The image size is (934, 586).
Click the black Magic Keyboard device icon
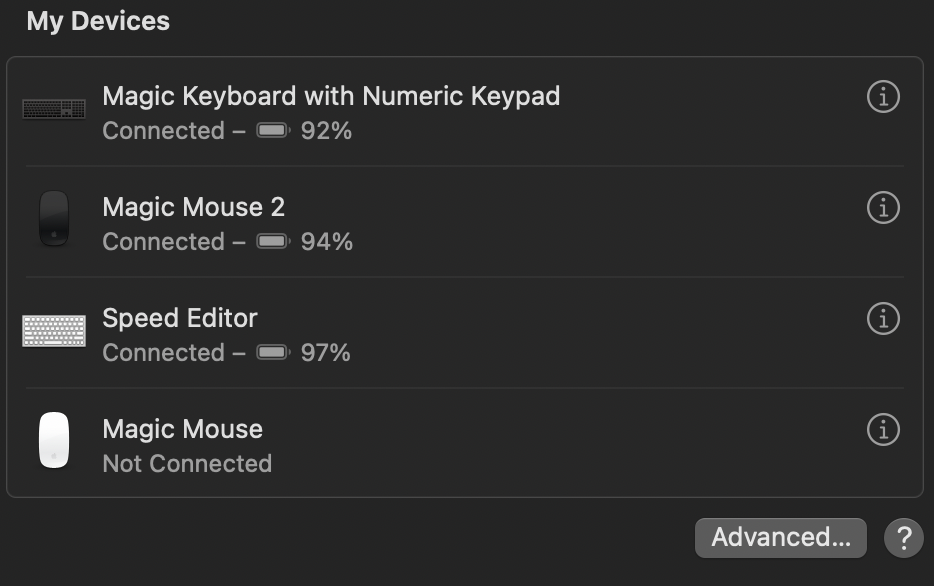click(x=54, y=108)
